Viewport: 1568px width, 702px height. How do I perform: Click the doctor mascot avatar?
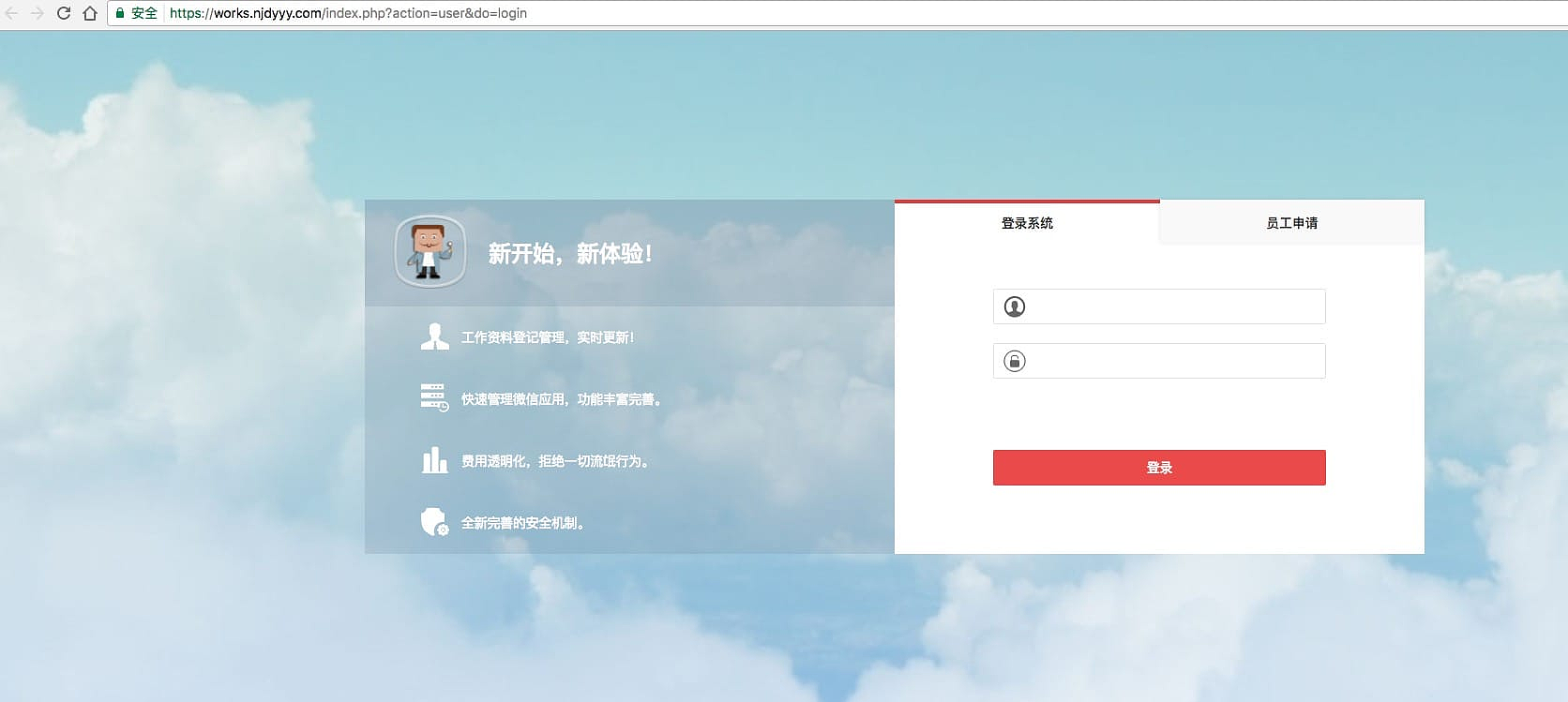click(430, 251)
